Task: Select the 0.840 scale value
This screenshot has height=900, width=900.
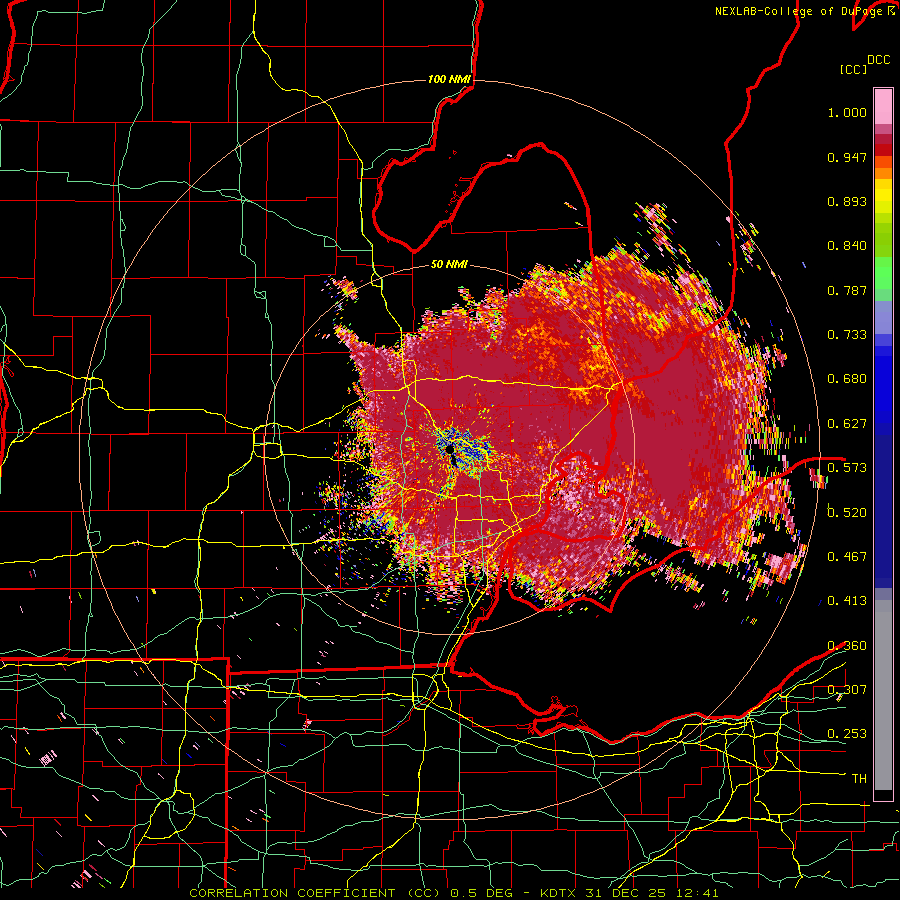Action: pyautogui.click(x=847, y=246)
